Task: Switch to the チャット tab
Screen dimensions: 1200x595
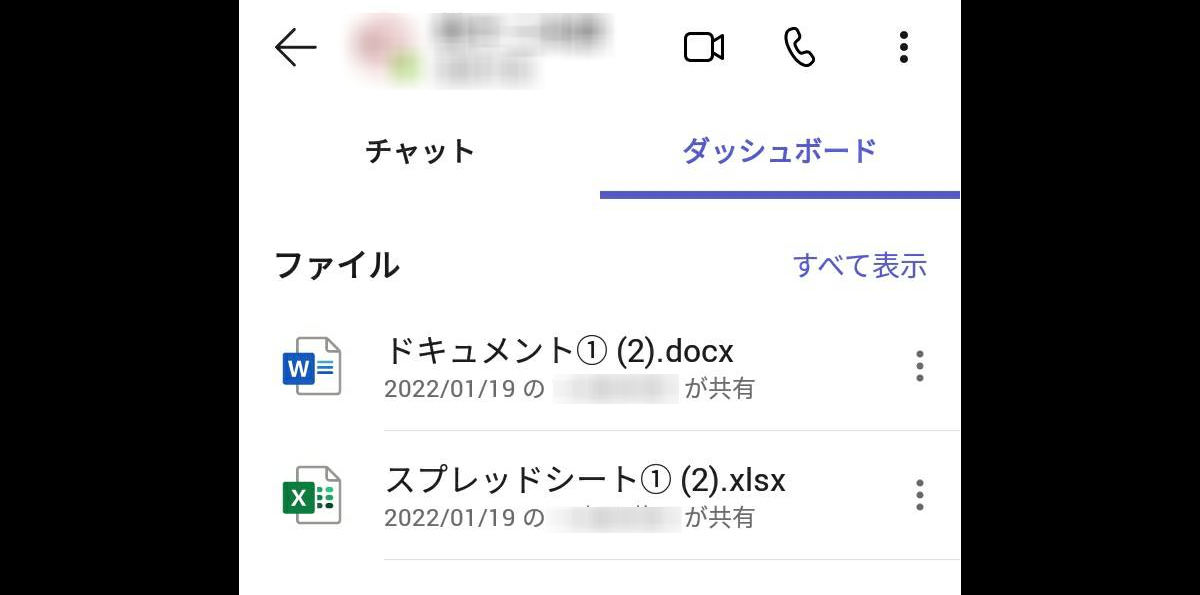Action: [x=420, y=151]
